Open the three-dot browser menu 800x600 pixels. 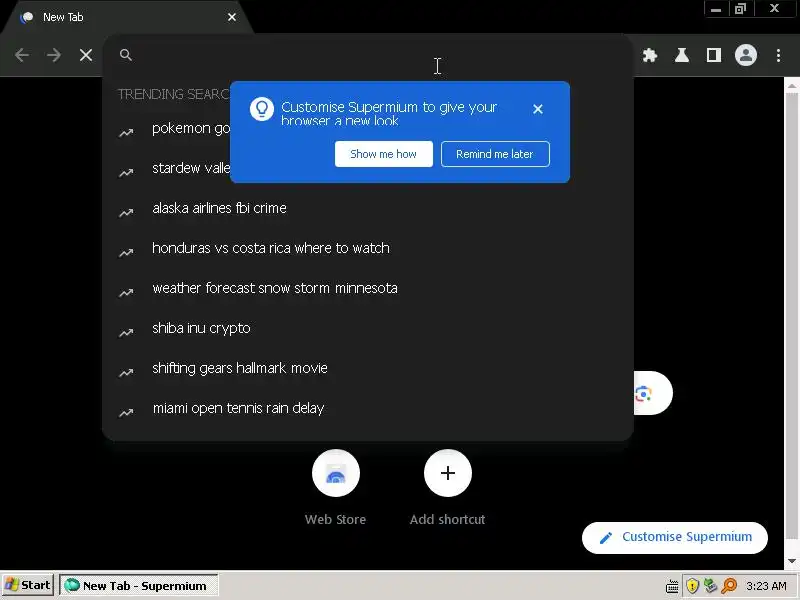(779, 55)
